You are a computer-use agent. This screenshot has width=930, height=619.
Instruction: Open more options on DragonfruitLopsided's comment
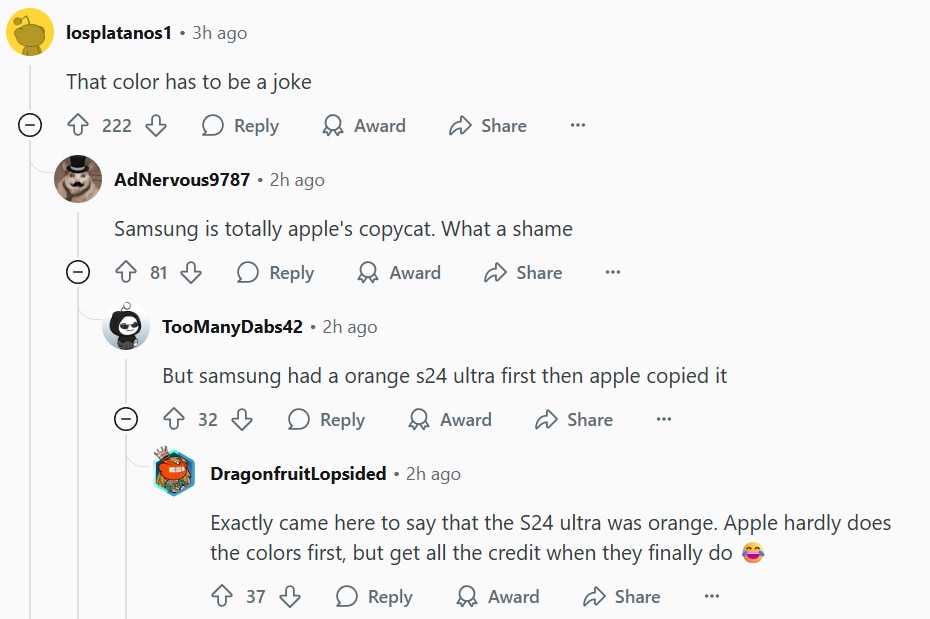711,597
